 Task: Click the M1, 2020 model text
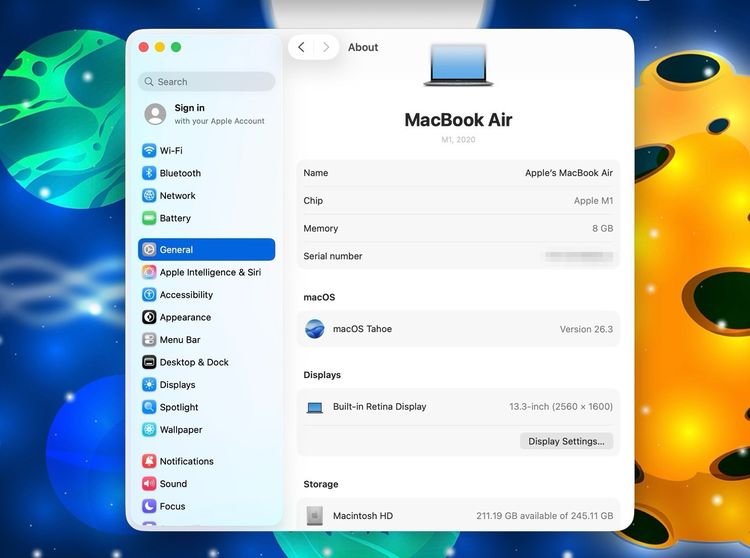[x=458, y=140]
